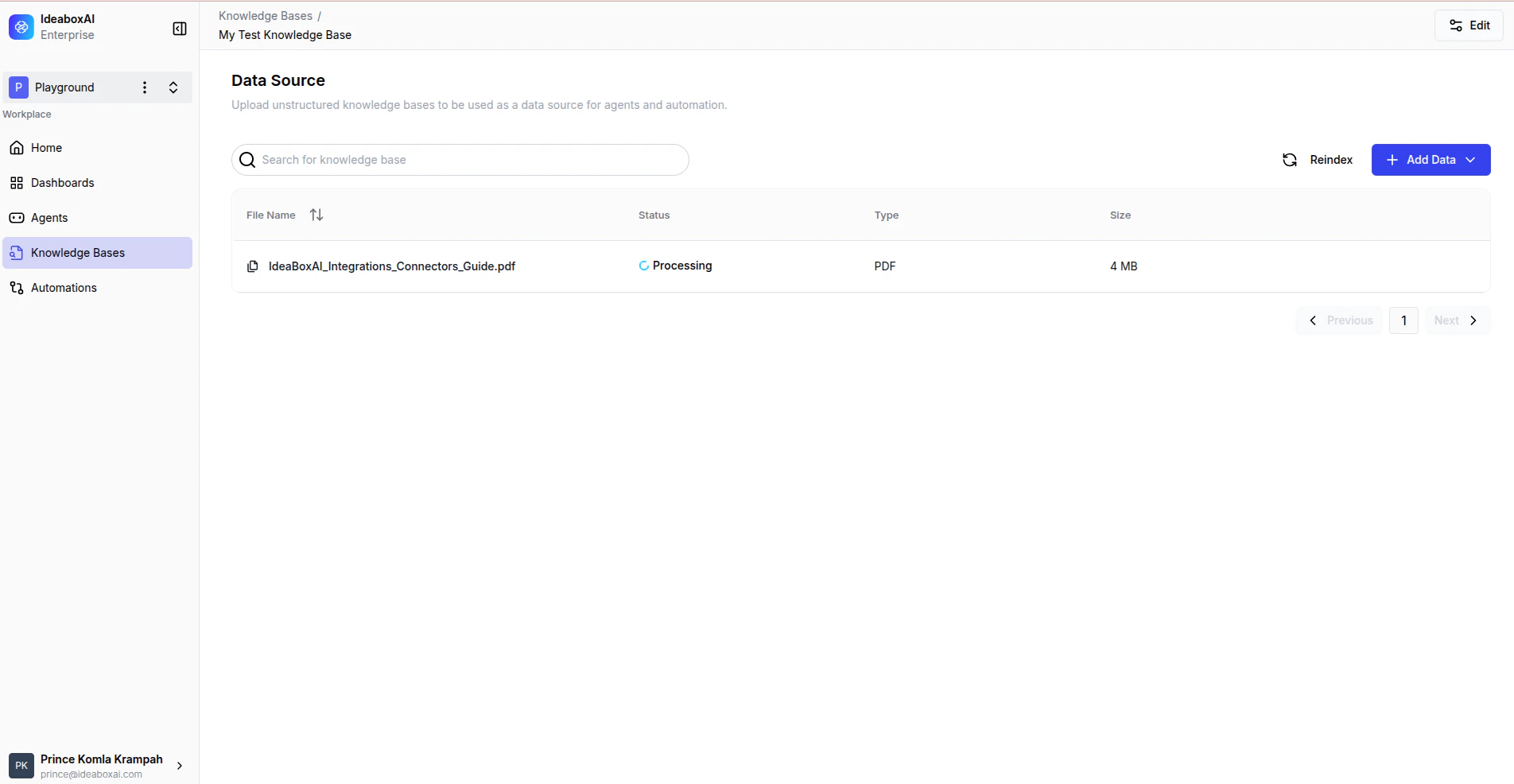Image resolution: width=1514 pixels, height=784 pixels.
Task: Go to the Next page
Action: coord(1458,320)
